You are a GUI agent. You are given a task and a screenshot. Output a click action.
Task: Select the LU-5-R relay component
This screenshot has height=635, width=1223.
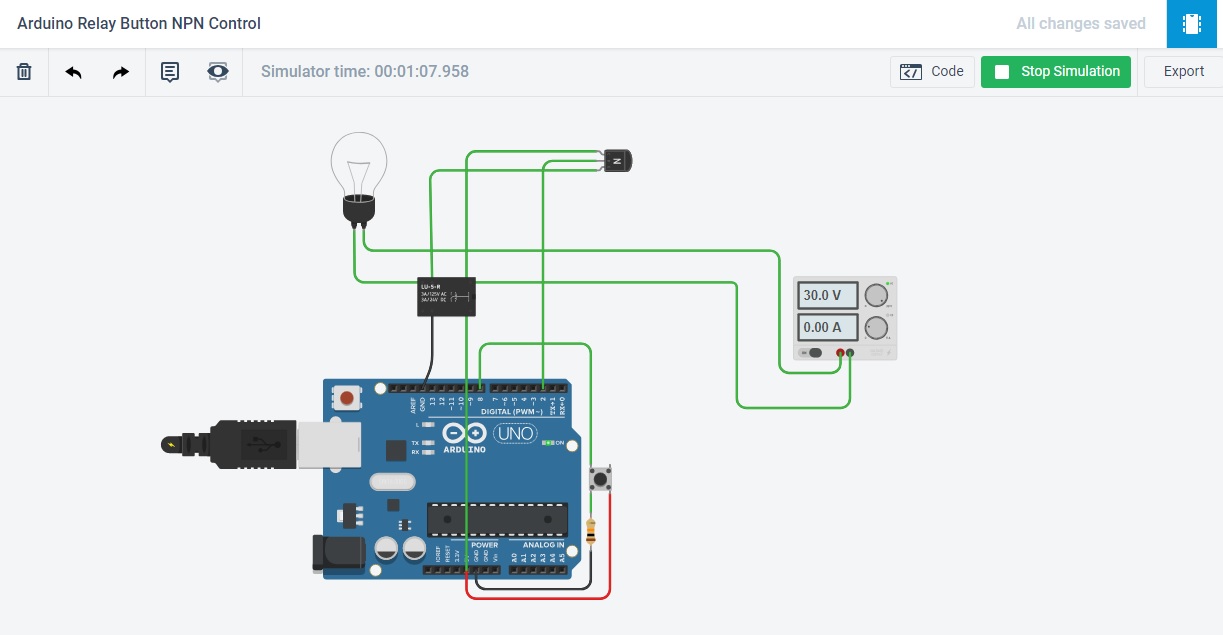(446, 296)
